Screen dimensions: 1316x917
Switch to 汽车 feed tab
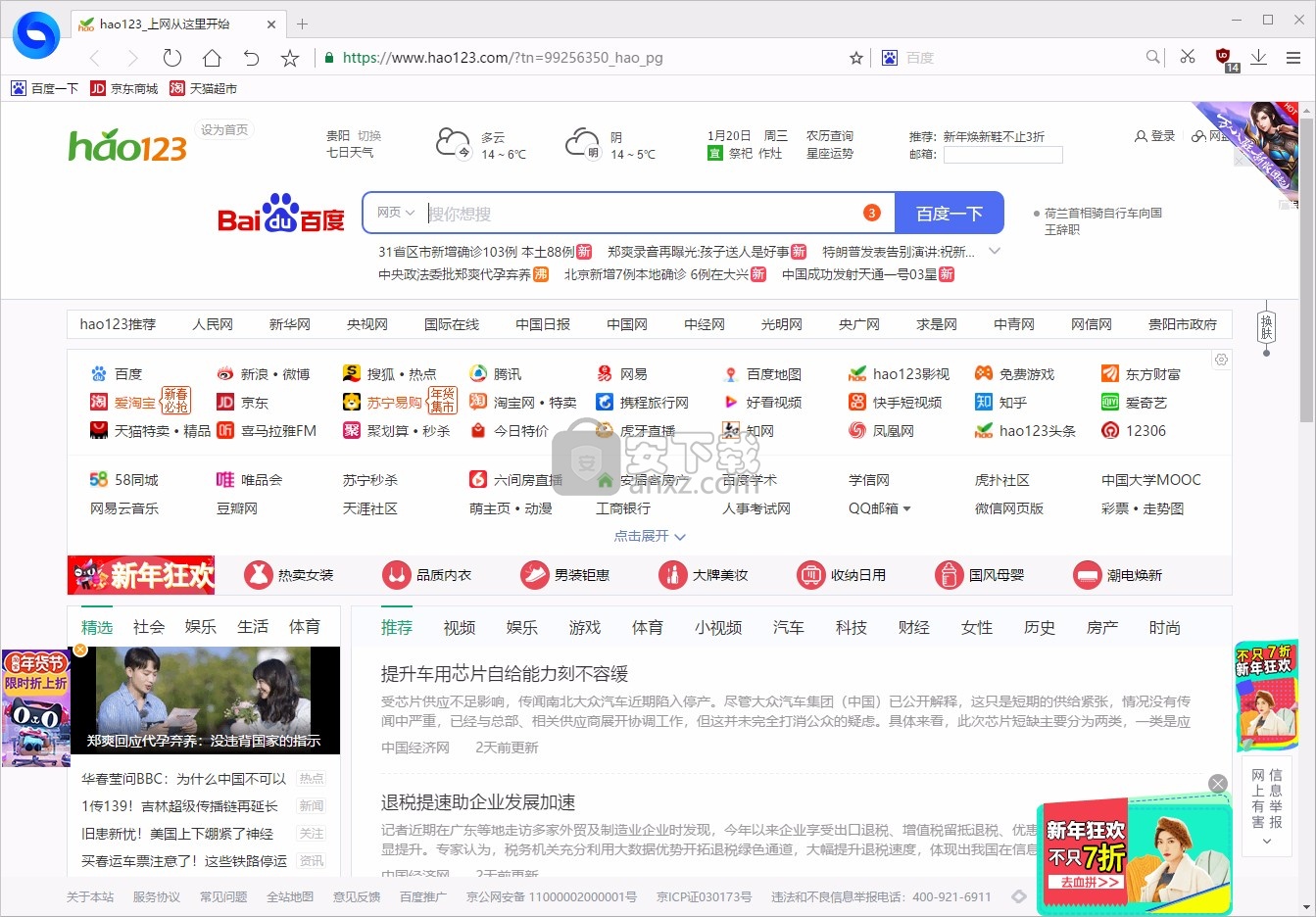click(x=789, y=628)
